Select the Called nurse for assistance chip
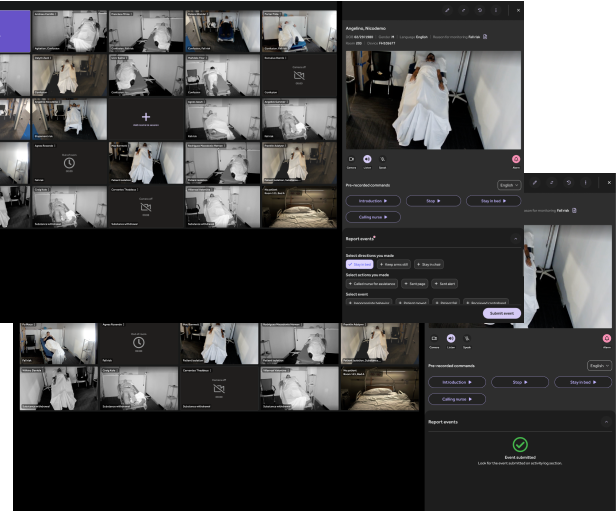This screenshot has height=511, width=616. pos(372,284)
